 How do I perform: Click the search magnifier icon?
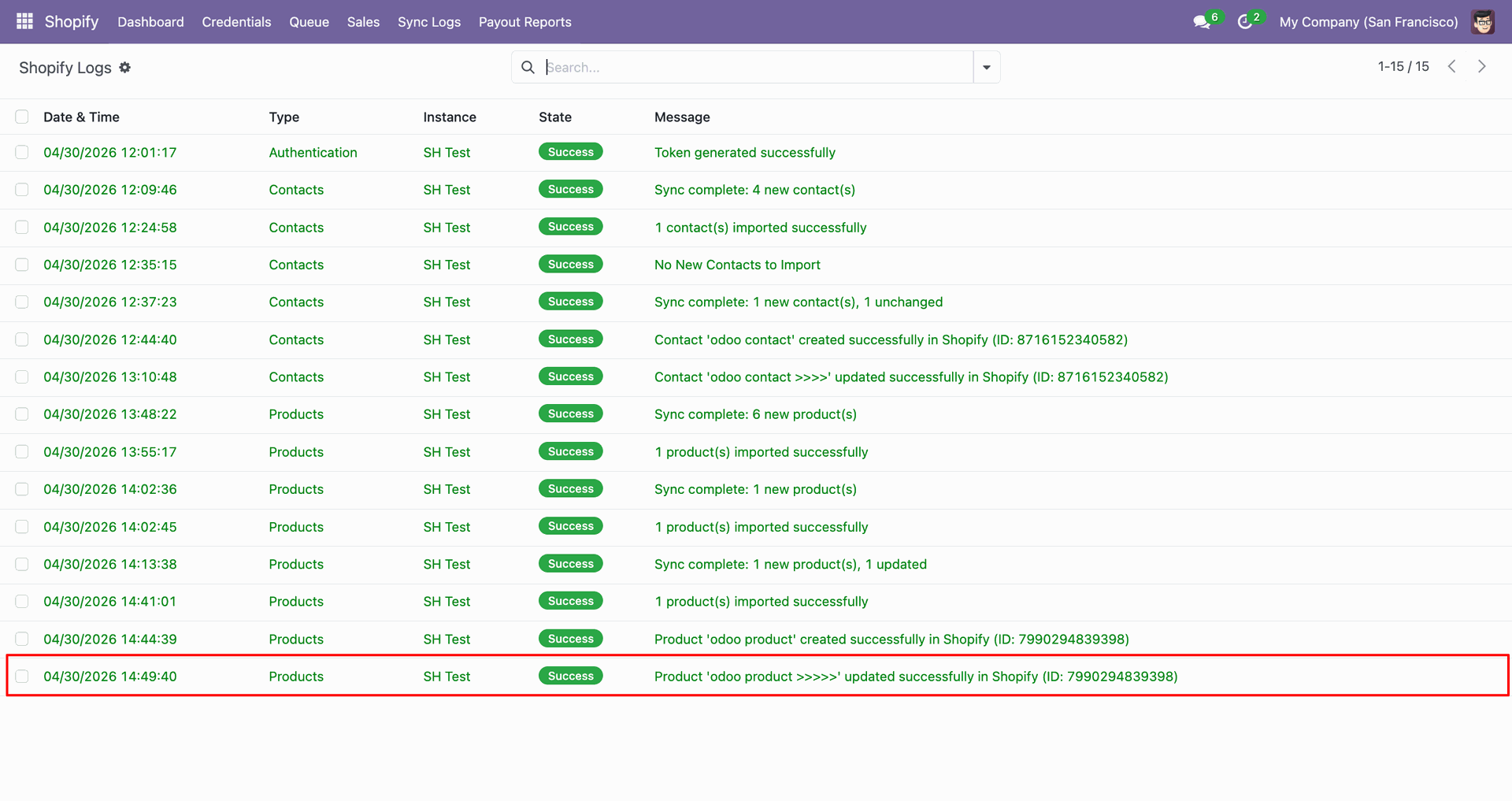coord(528,67)
